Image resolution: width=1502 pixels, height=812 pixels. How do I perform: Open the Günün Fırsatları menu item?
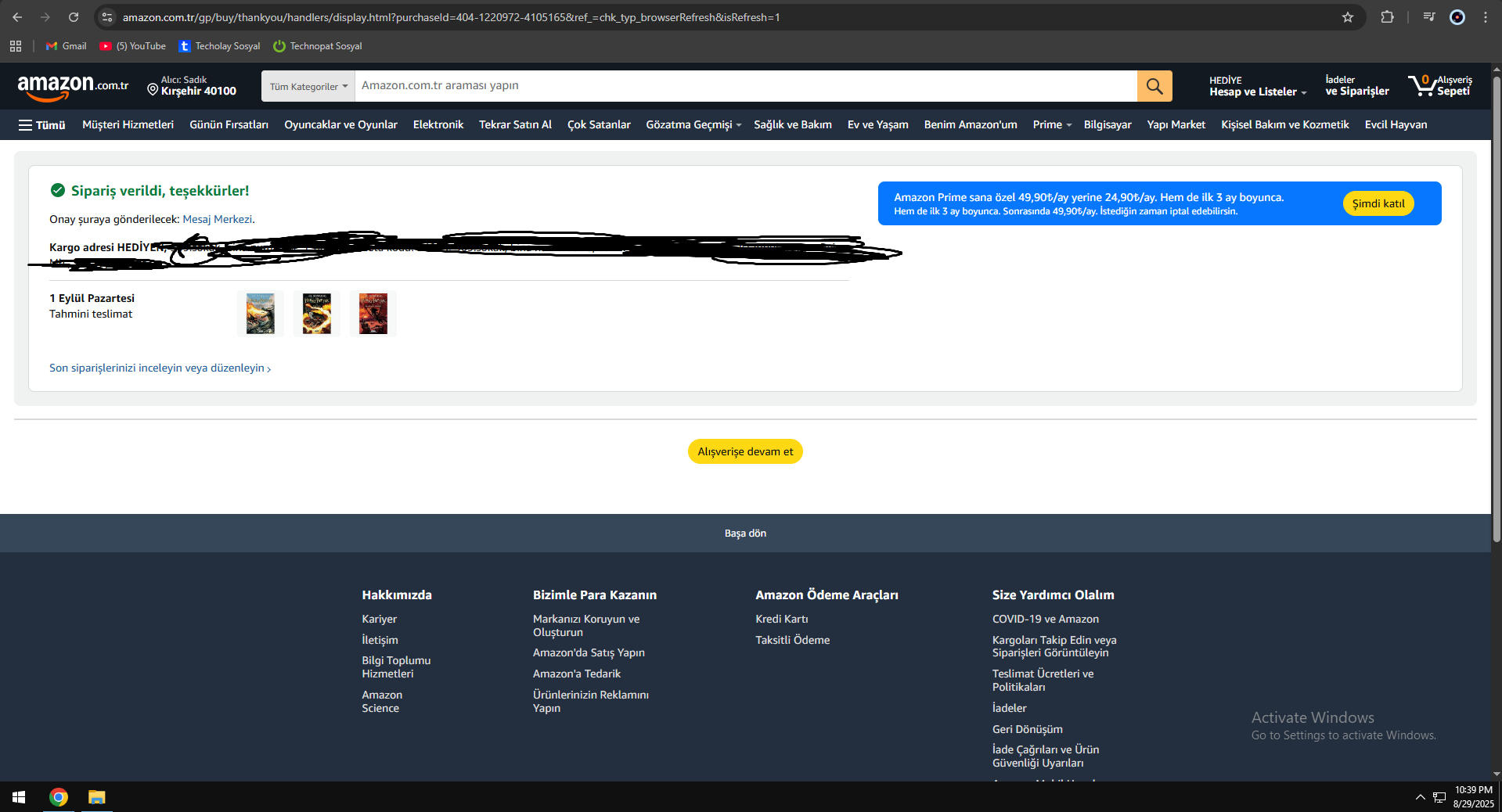pos(229,125)
